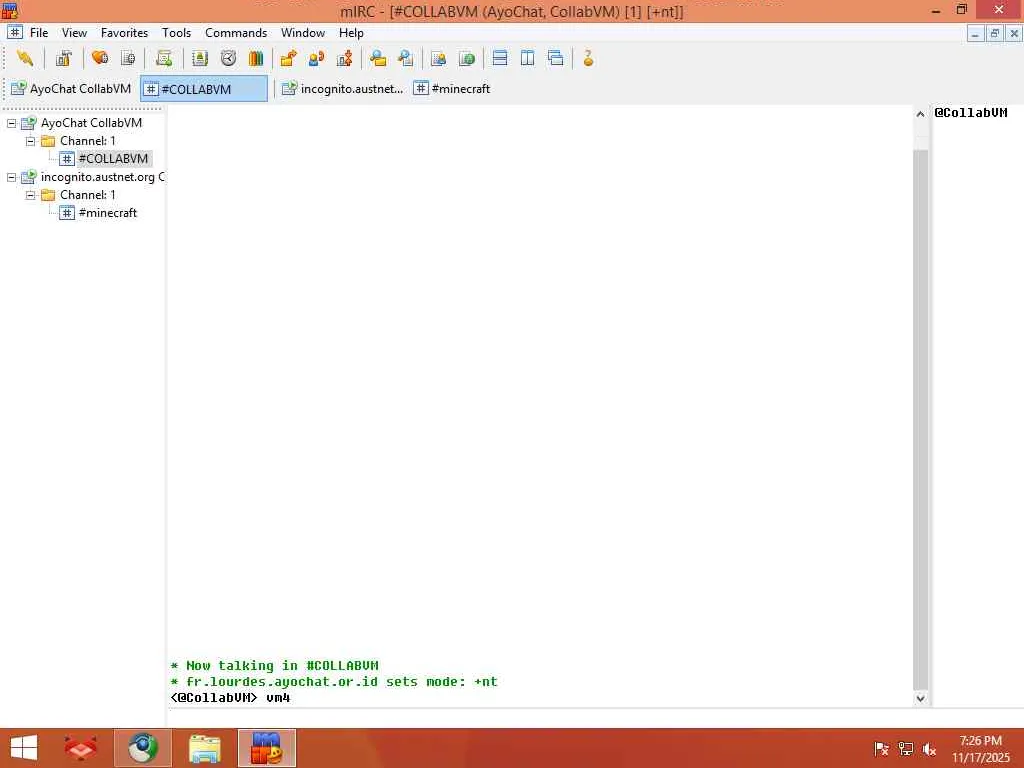Click the mIRC icon in the title bar
The height and width of the screenshot is (768, 1024).
point(10,10)
